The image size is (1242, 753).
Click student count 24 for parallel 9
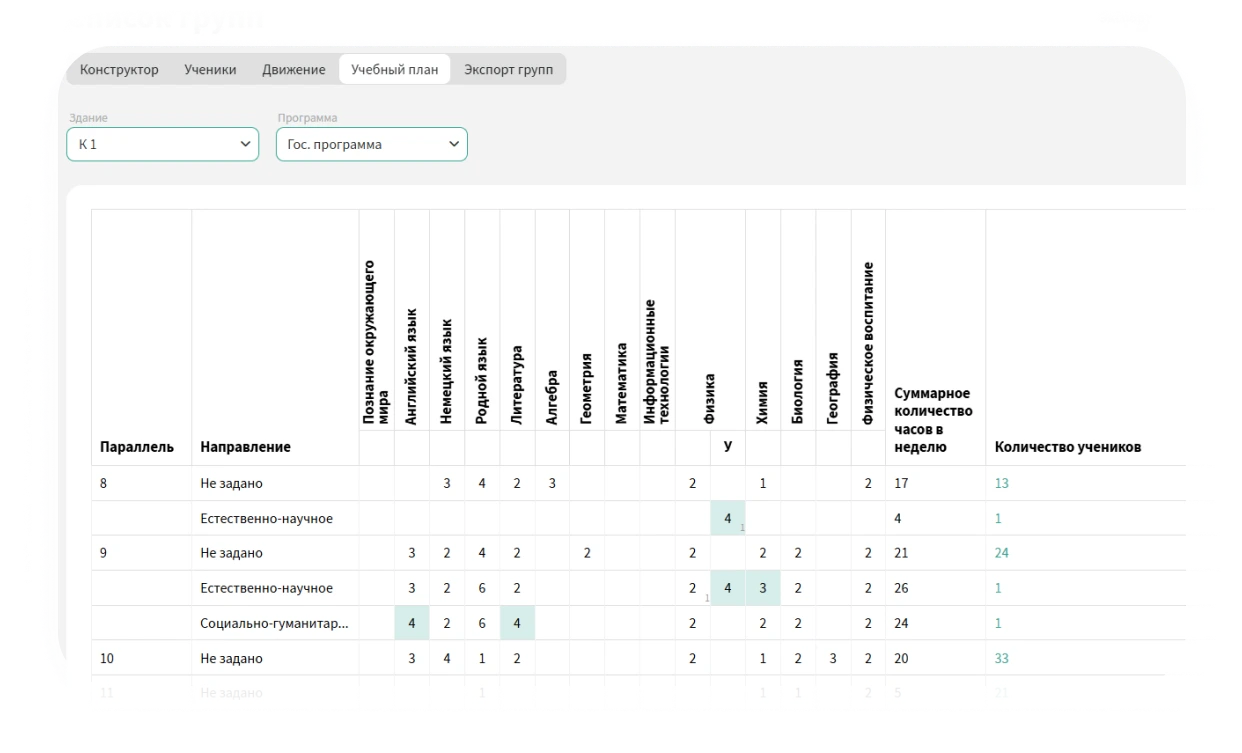[1002, 554]
